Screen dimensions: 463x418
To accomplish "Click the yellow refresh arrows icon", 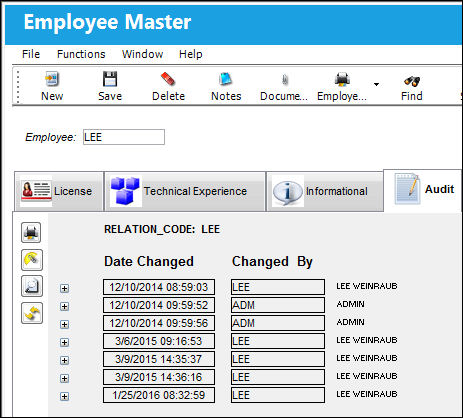I will 32,313.
